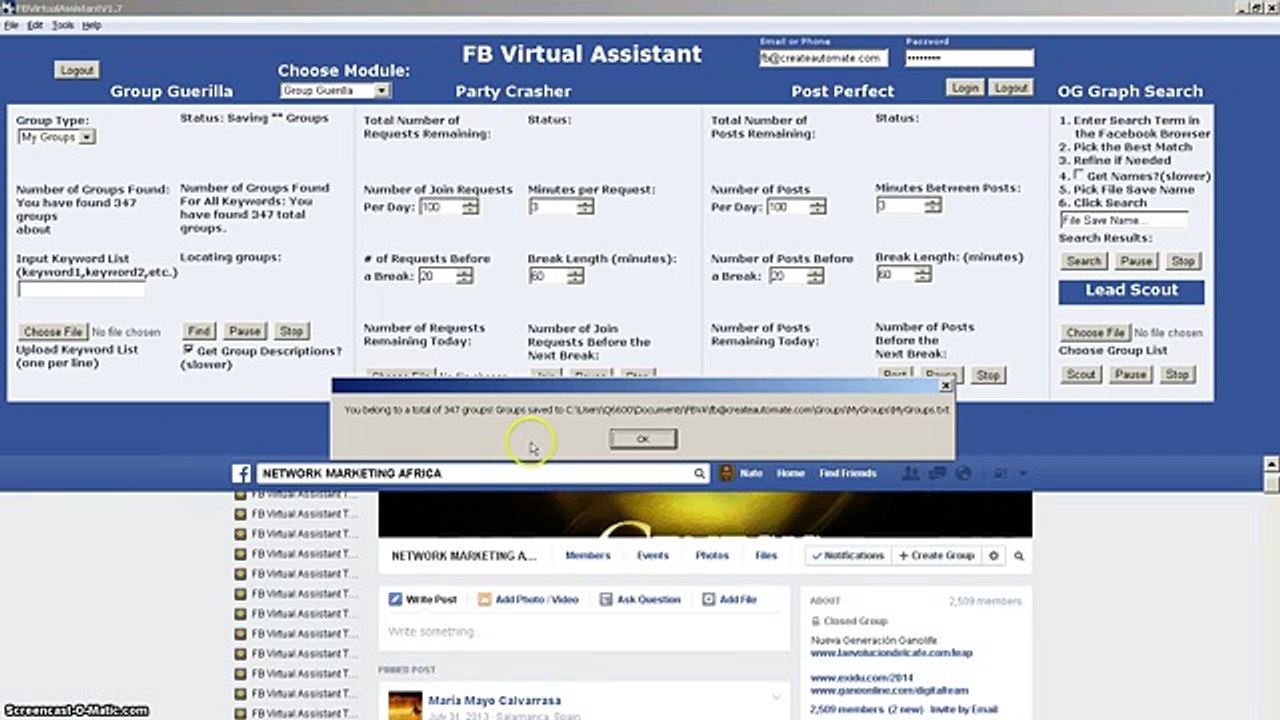Click the Email or Phone field
The image size is (1280, 720).
point(823,59)
